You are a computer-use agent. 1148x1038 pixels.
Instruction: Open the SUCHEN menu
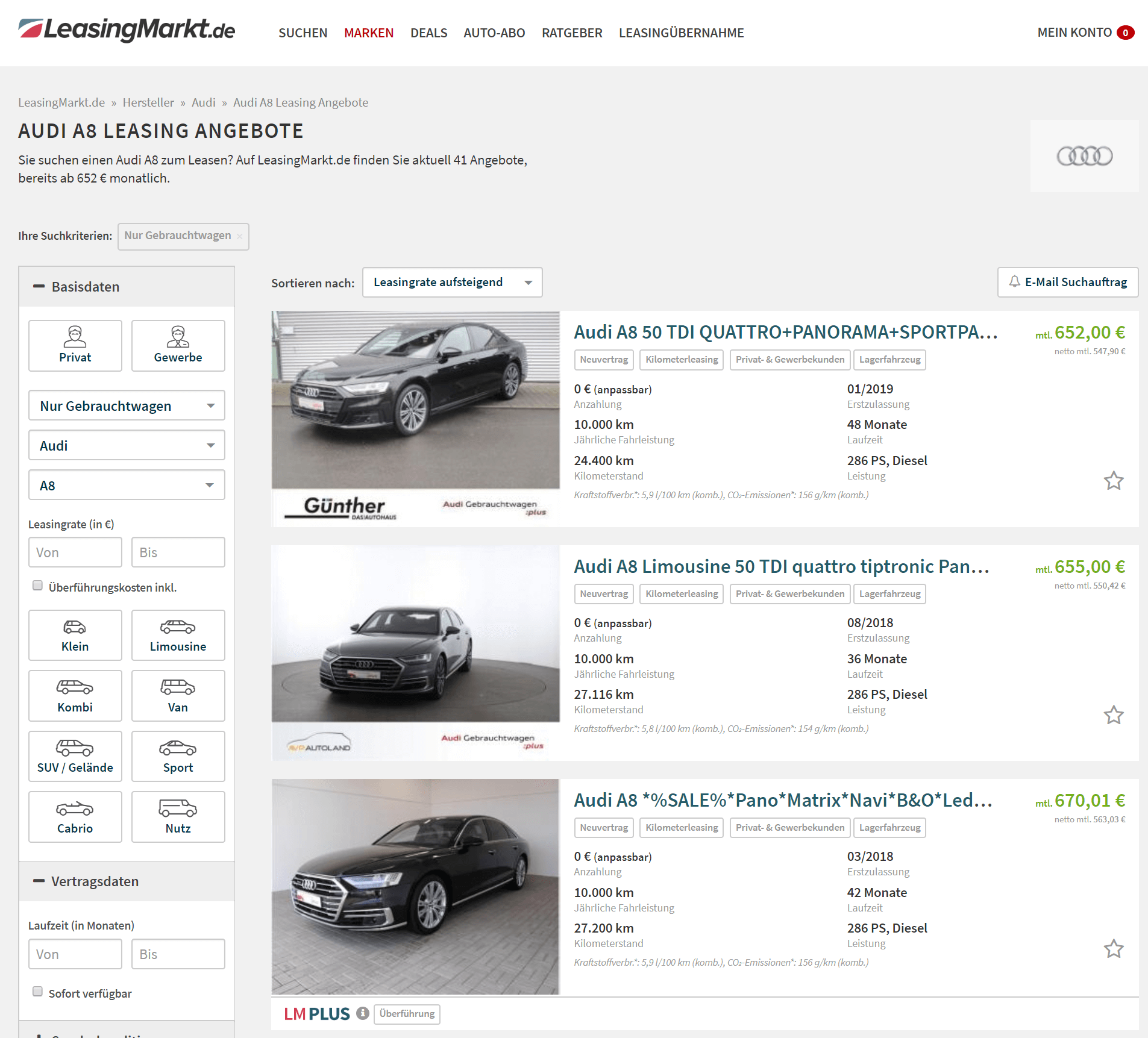303,33
